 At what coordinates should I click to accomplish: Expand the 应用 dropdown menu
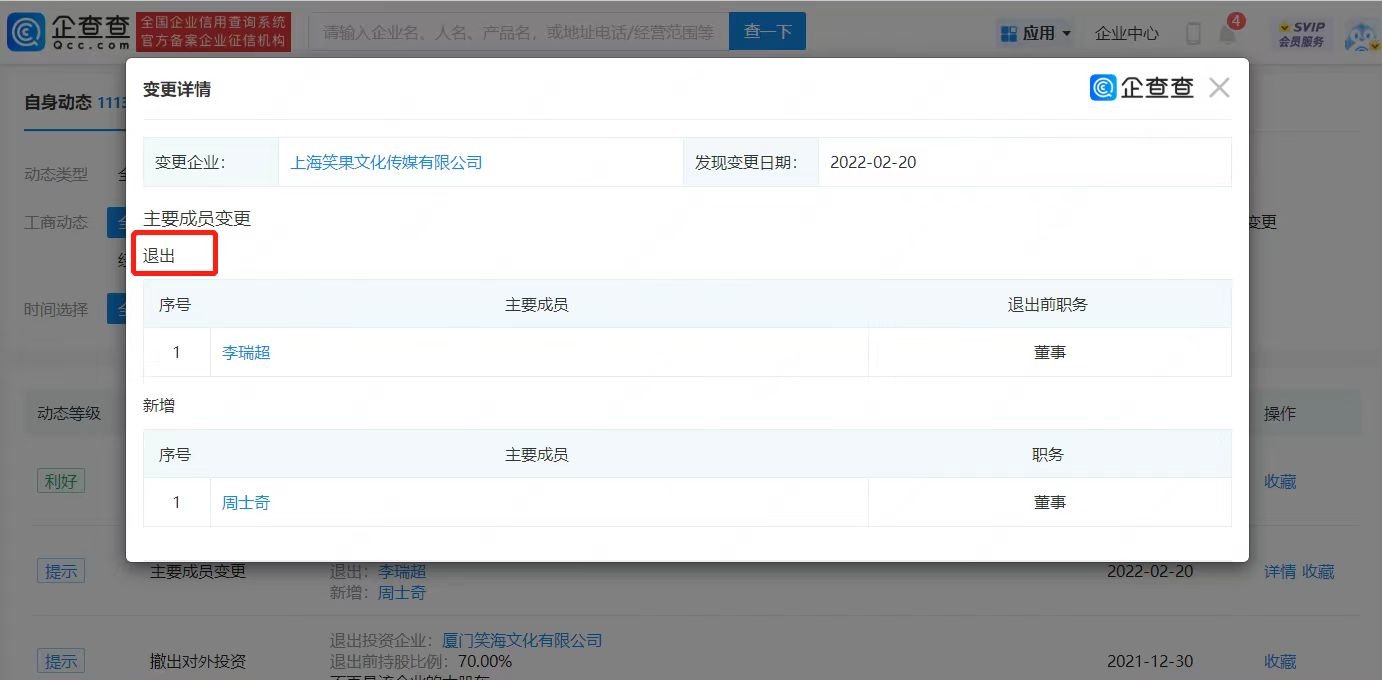pyautogui.click(x=1036, y=33)
